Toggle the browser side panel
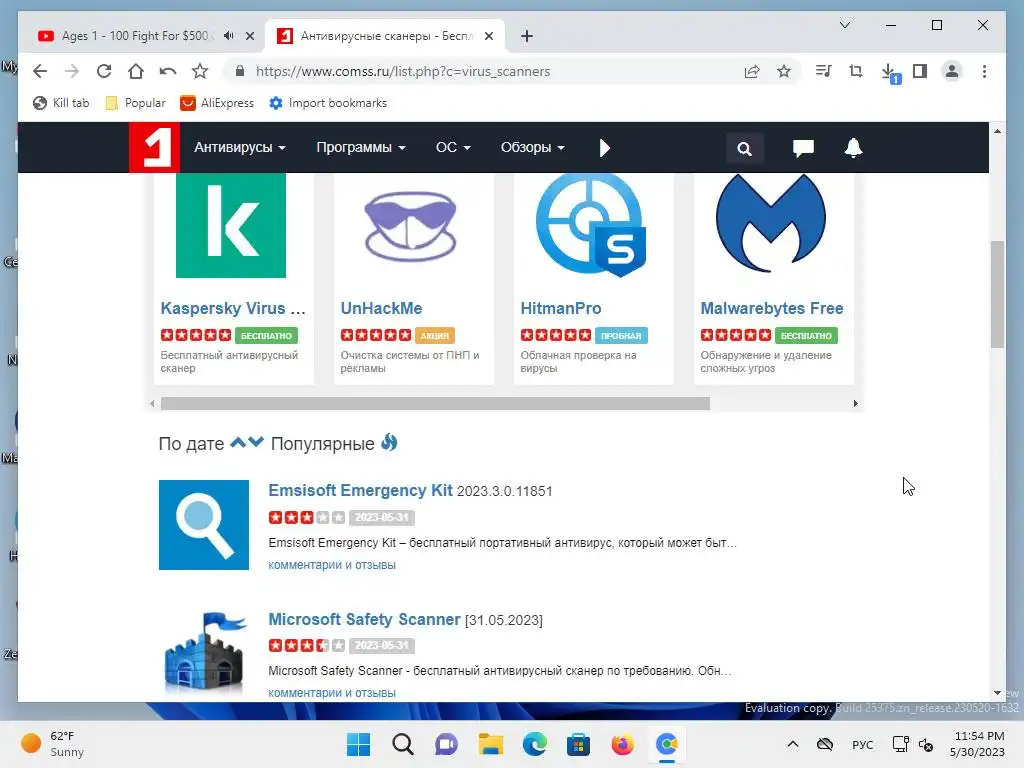1024x768 pixels. pyautogui.click(x=920, y=71)
